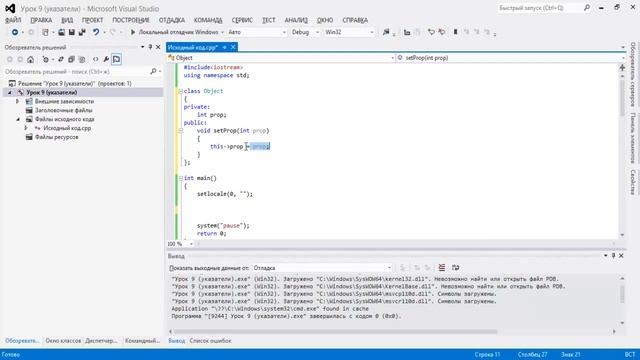Toggle Word Wrap in the Output panel
This screenshot has height=360, width=640.
click(456, 268)
